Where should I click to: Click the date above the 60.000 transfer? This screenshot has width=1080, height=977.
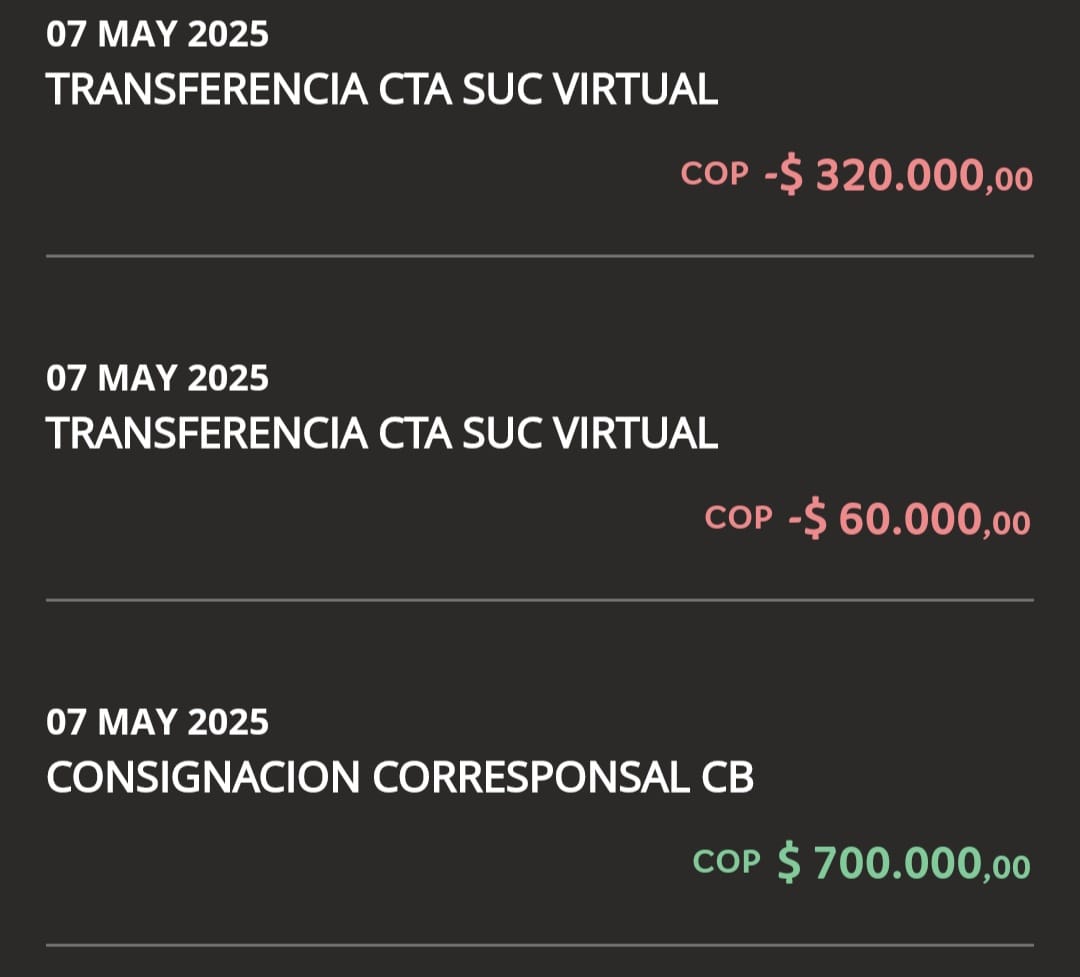pyautogui.click(x=157, y=378)
